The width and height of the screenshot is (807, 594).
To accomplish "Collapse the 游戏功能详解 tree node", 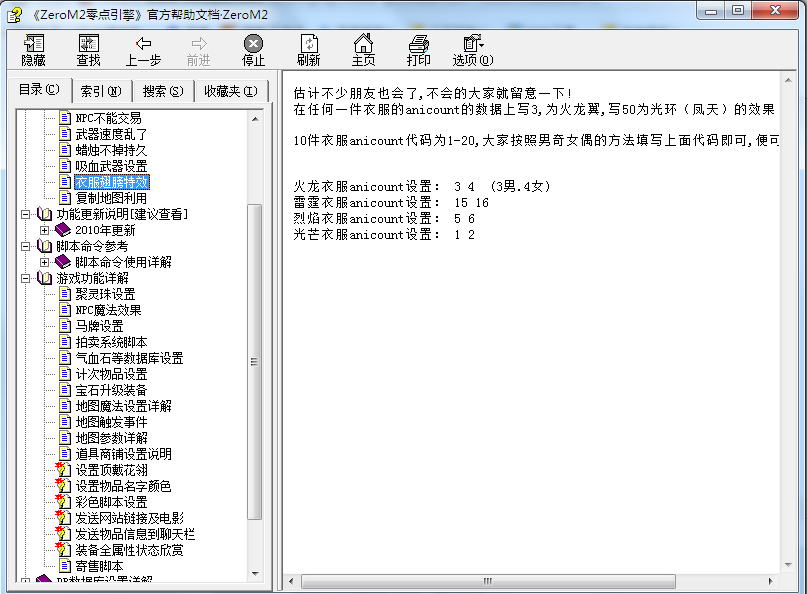I will 26,278.
